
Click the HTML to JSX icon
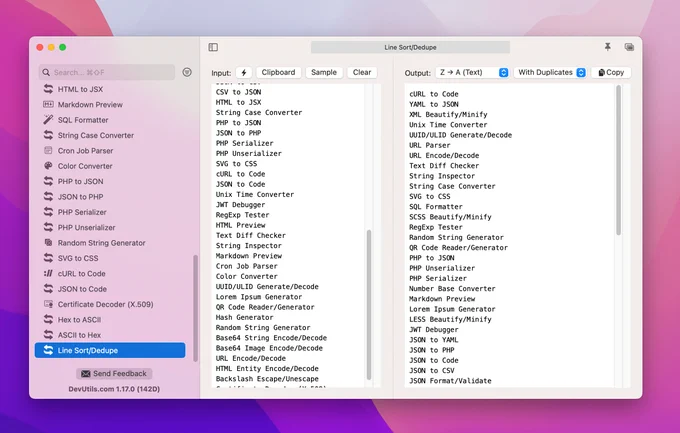click(x=48, y=89)
